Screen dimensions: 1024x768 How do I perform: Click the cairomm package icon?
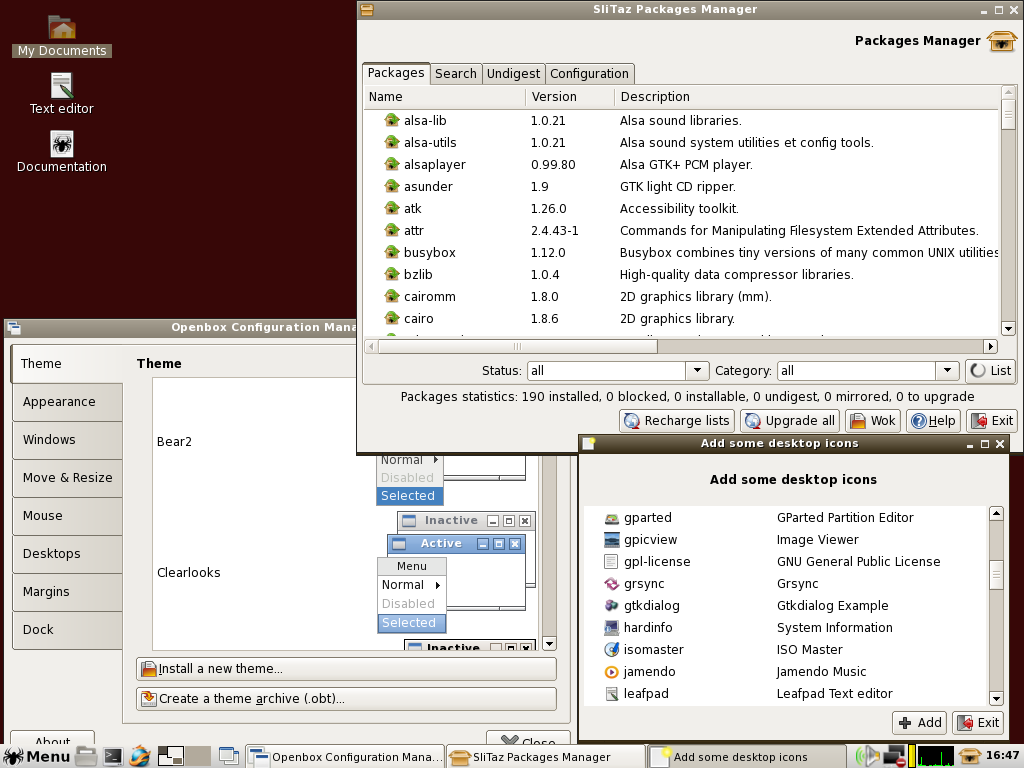point(392,296)
